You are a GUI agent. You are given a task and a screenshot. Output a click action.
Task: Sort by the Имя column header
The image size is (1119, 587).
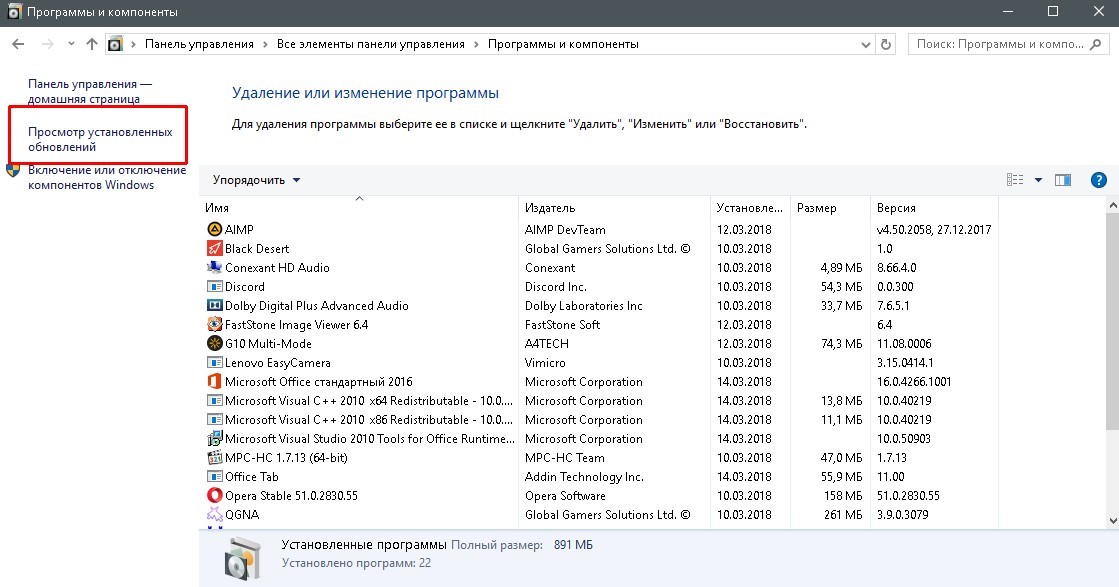coord(359,208)
